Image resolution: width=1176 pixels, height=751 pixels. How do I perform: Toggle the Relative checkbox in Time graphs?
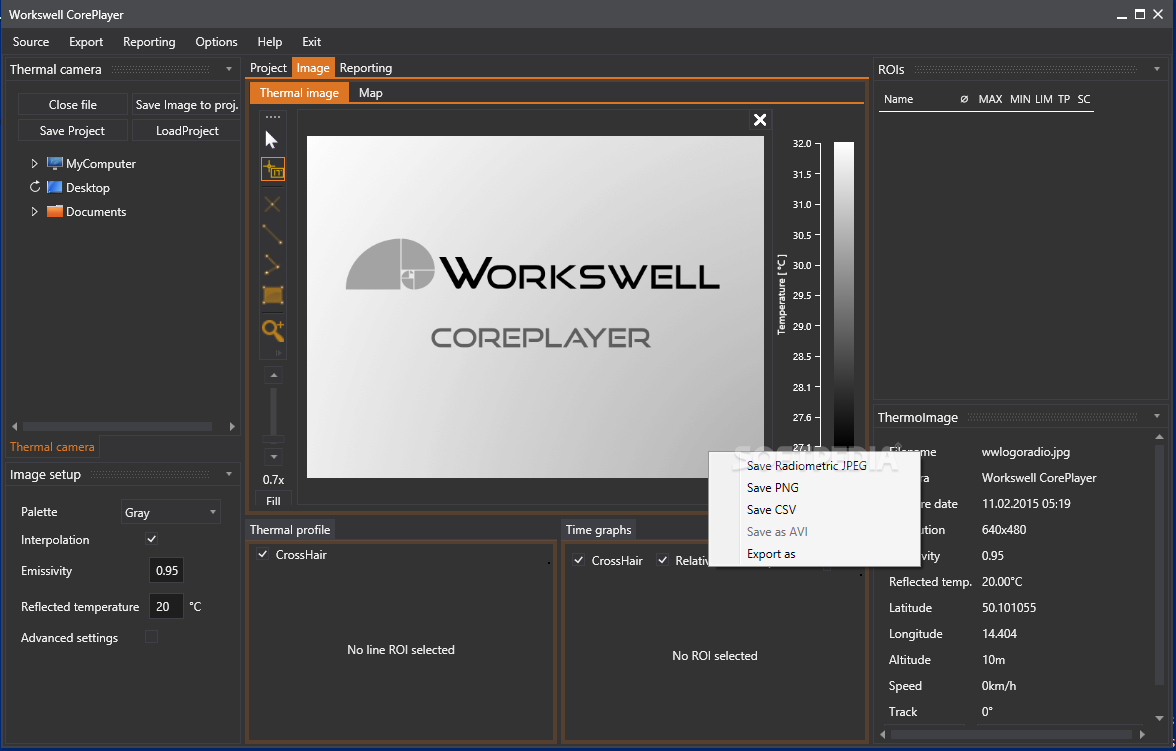pyautogui.click(x=662, y=560)
